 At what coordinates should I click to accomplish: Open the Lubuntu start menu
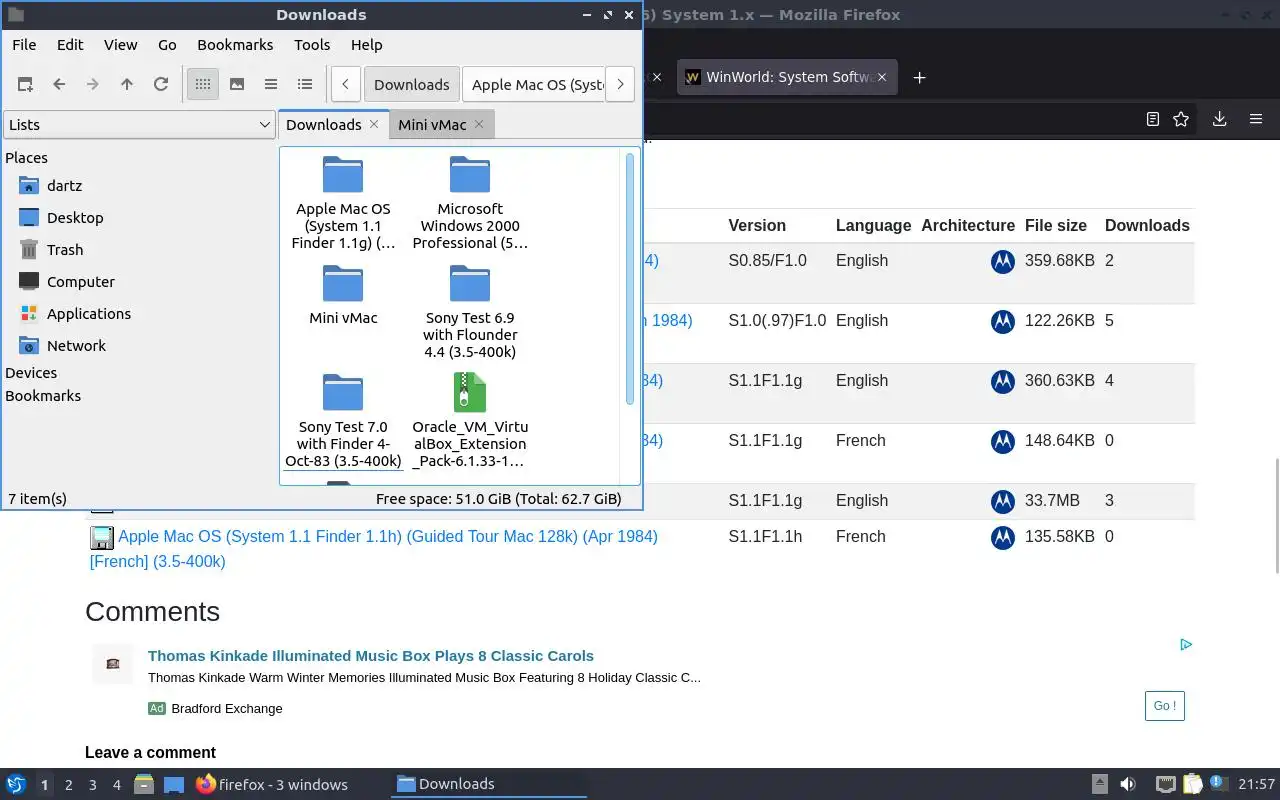[x=16, y=784]
